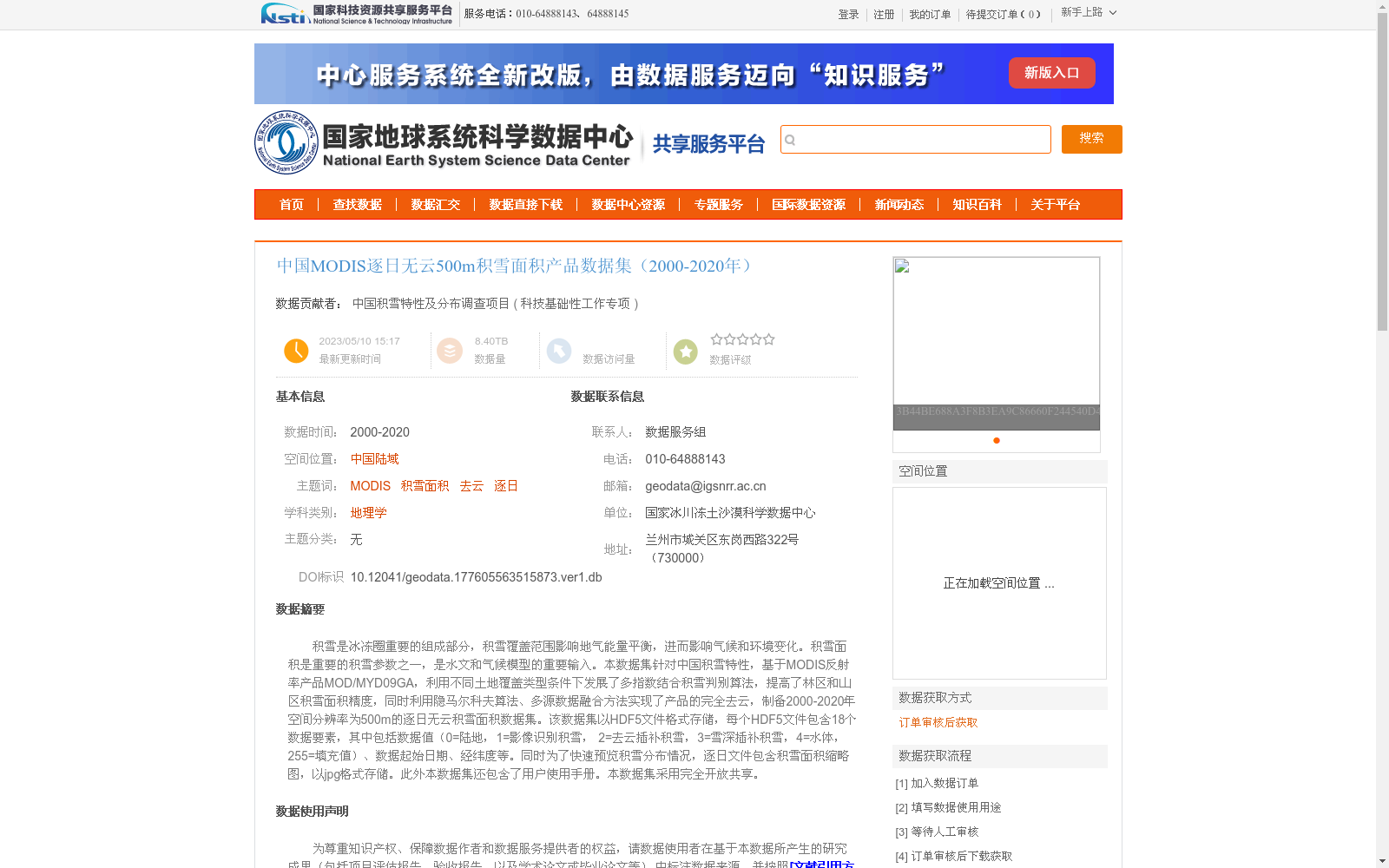Rate dataset with first star

[716, 339]
